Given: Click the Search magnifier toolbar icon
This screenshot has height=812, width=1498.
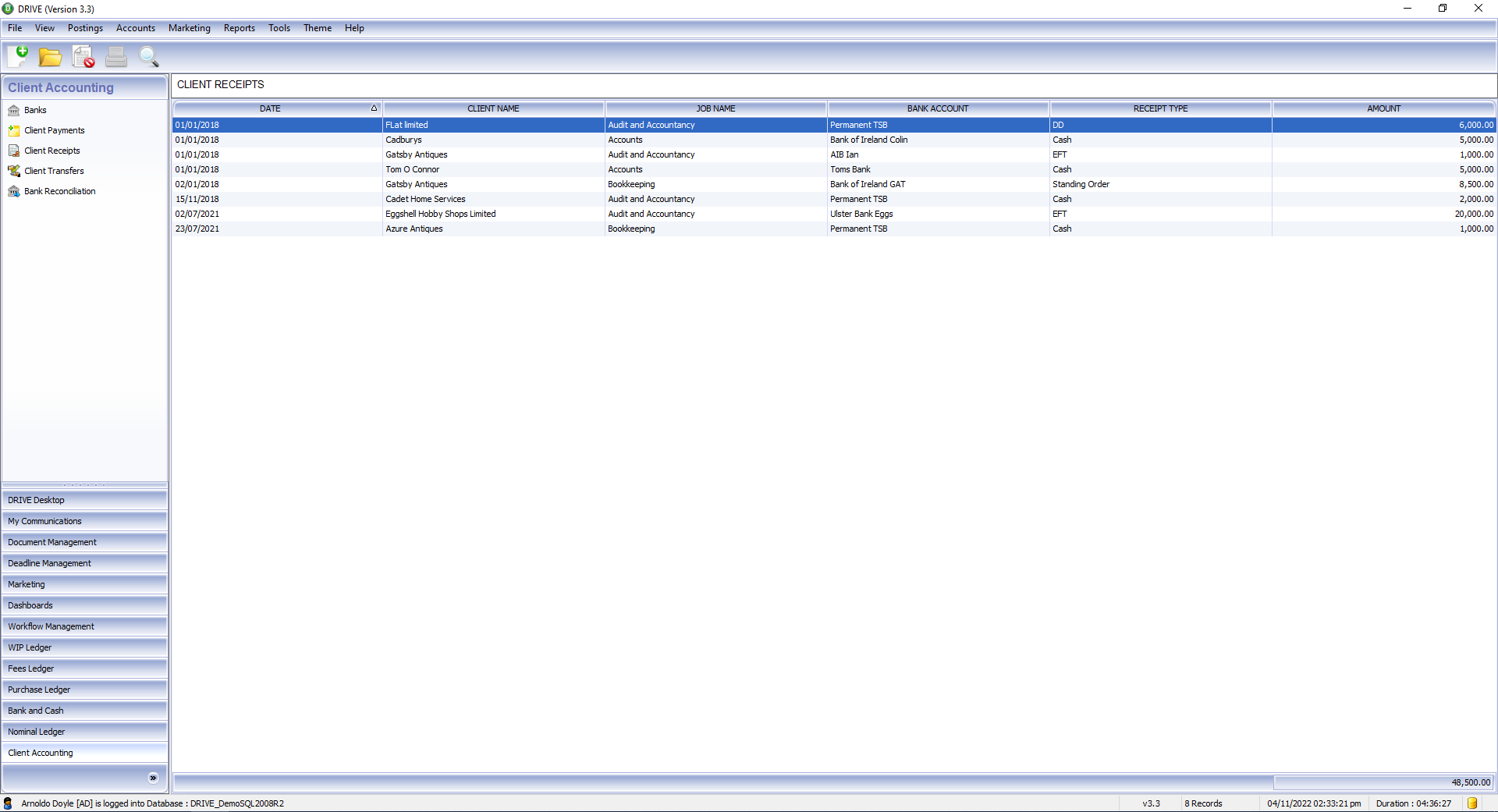Looking at the screenshot, I should [149, 57].
